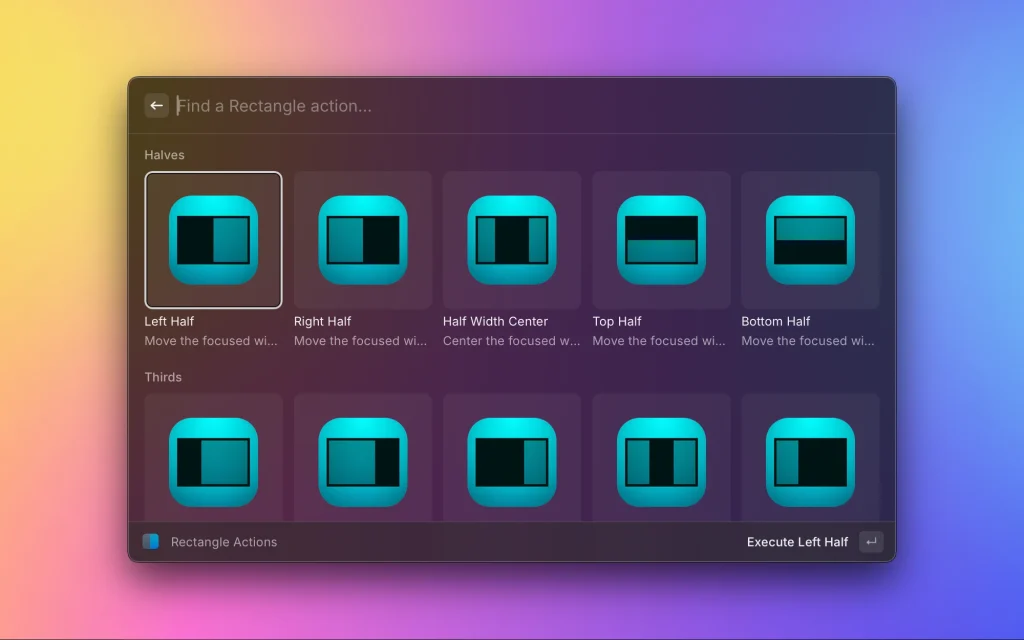1024x640 pixels.
Task: Select the highlighted Left Half tile
Action: pos(213,239)
